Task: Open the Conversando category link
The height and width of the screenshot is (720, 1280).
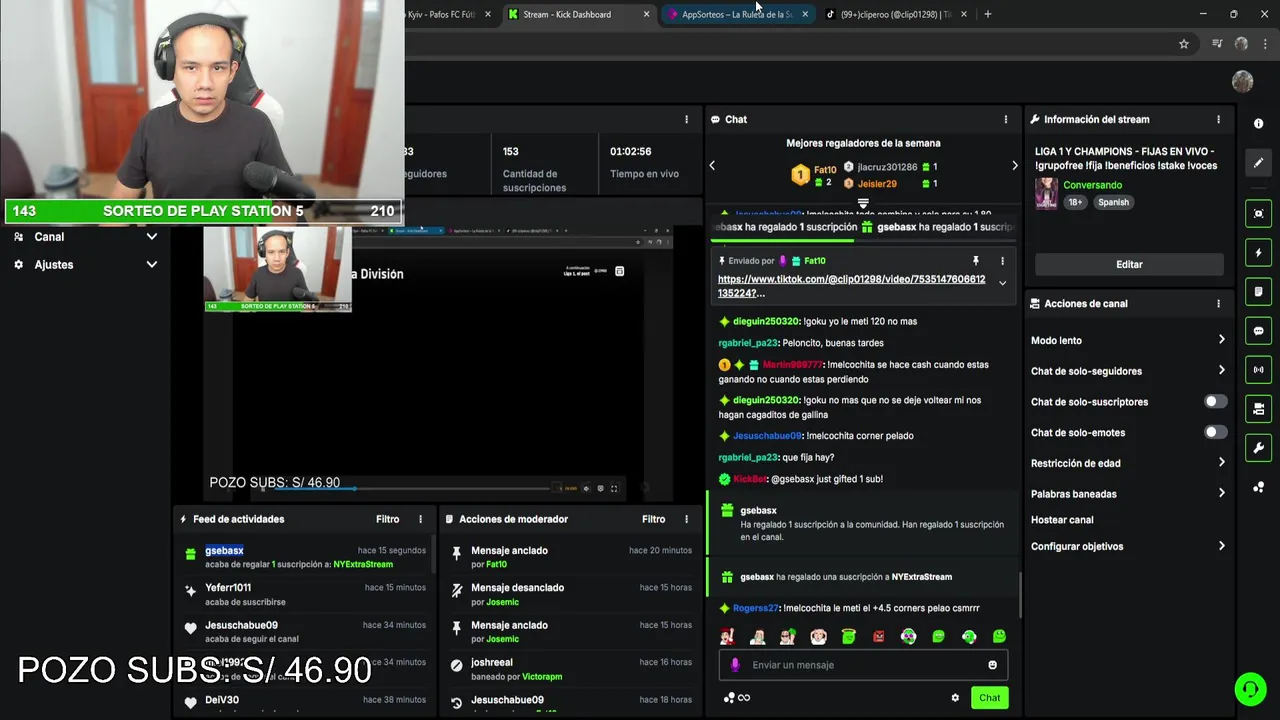Action: [1092, 185]
